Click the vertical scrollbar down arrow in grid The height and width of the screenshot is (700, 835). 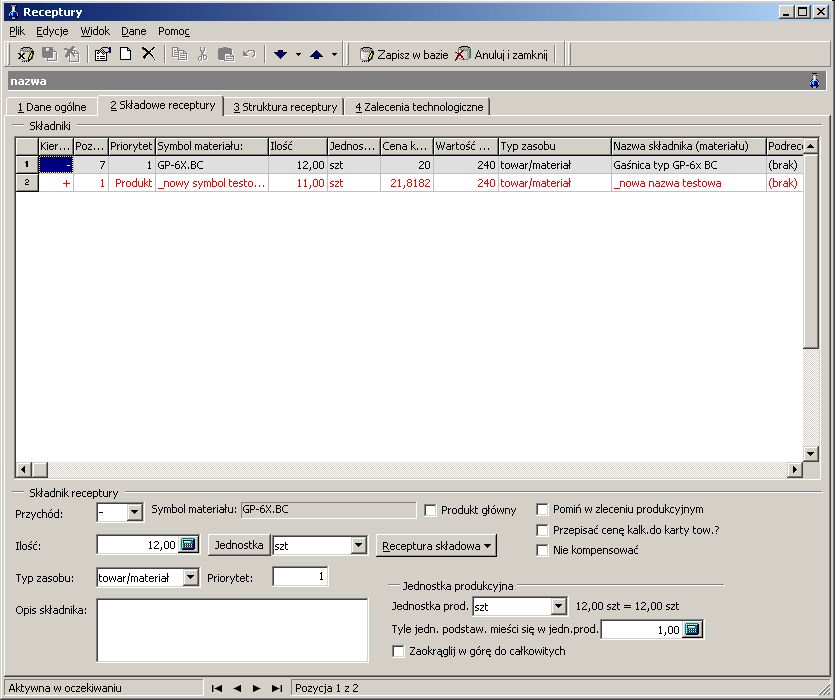coord(811,454)
